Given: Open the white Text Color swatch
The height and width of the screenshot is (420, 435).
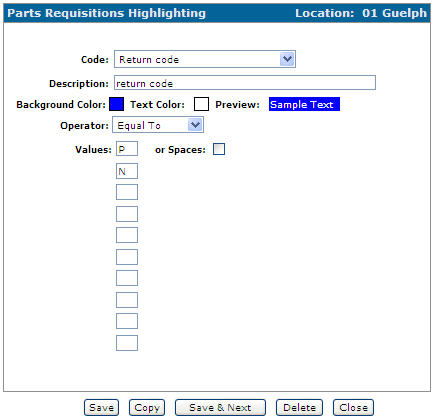Looking at the screenshot, I should 201,104.
